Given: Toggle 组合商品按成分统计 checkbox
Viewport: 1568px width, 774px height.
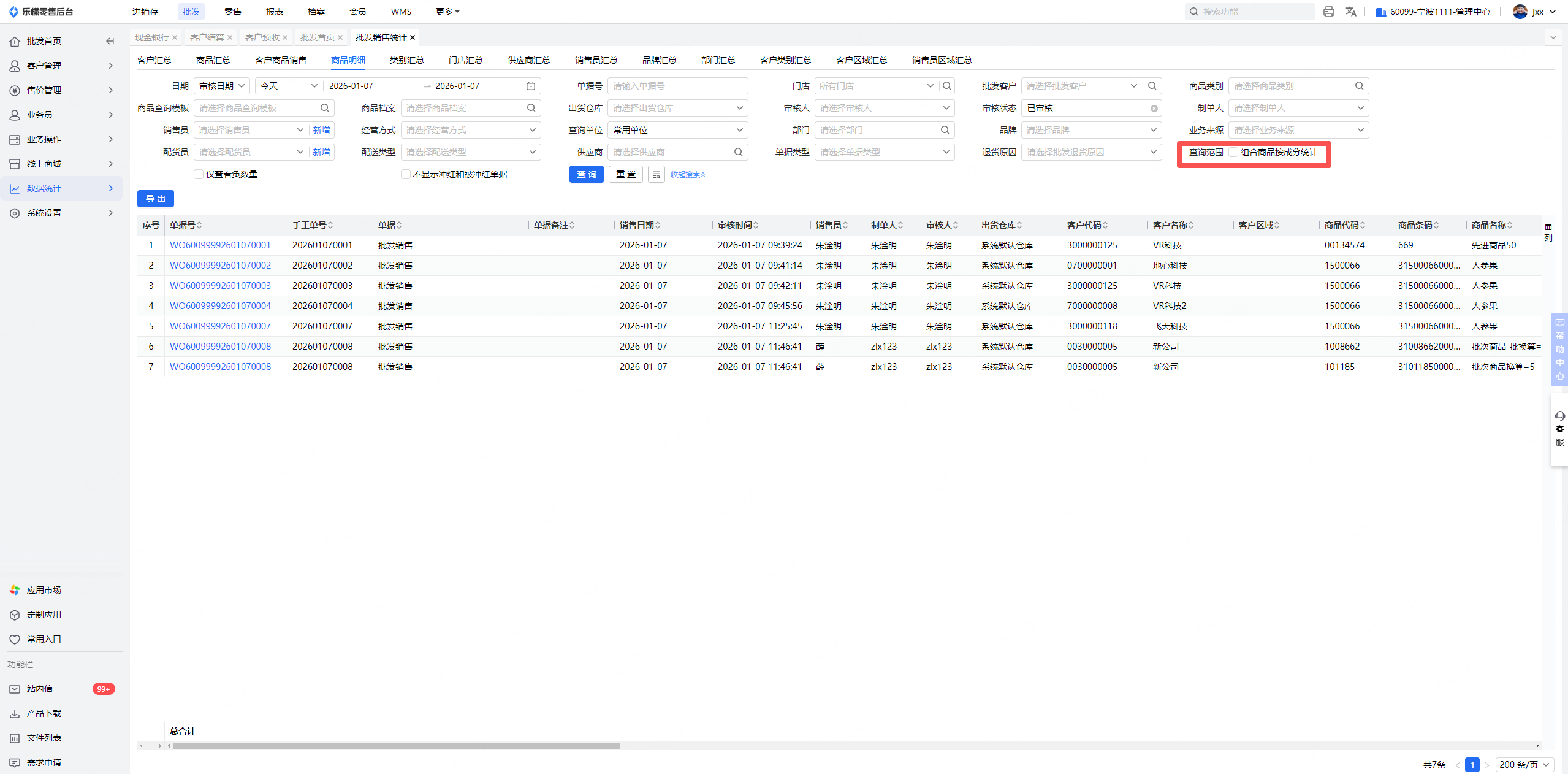Looking at the screenshot, I should pos(1233,152).
